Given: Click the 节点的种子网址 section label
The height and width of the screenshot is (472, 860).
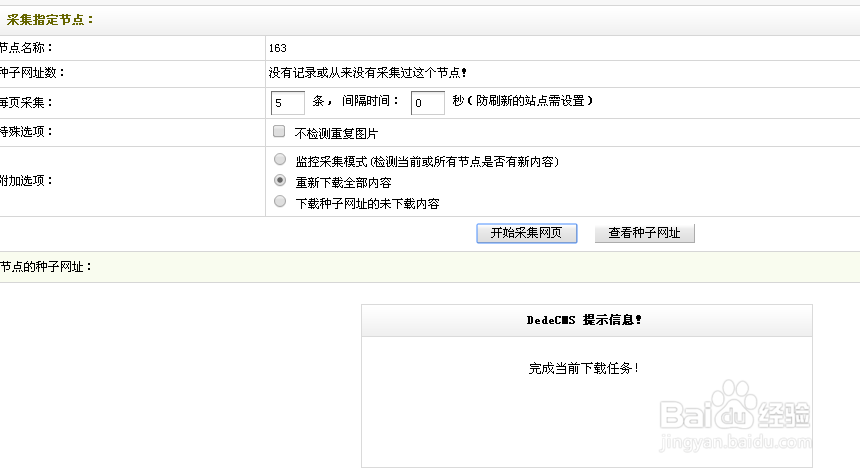Looking at the screenshot, I should click(46, 267).
